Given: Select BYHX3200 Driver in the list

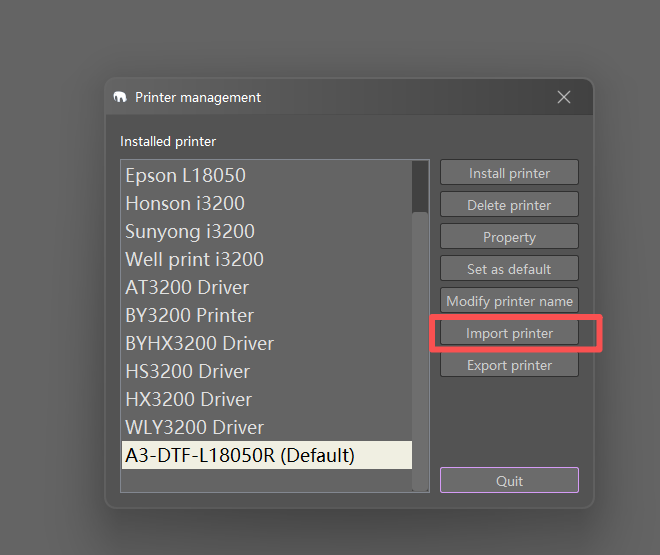Looking at the screenshot, I should [x=266, y=343].
